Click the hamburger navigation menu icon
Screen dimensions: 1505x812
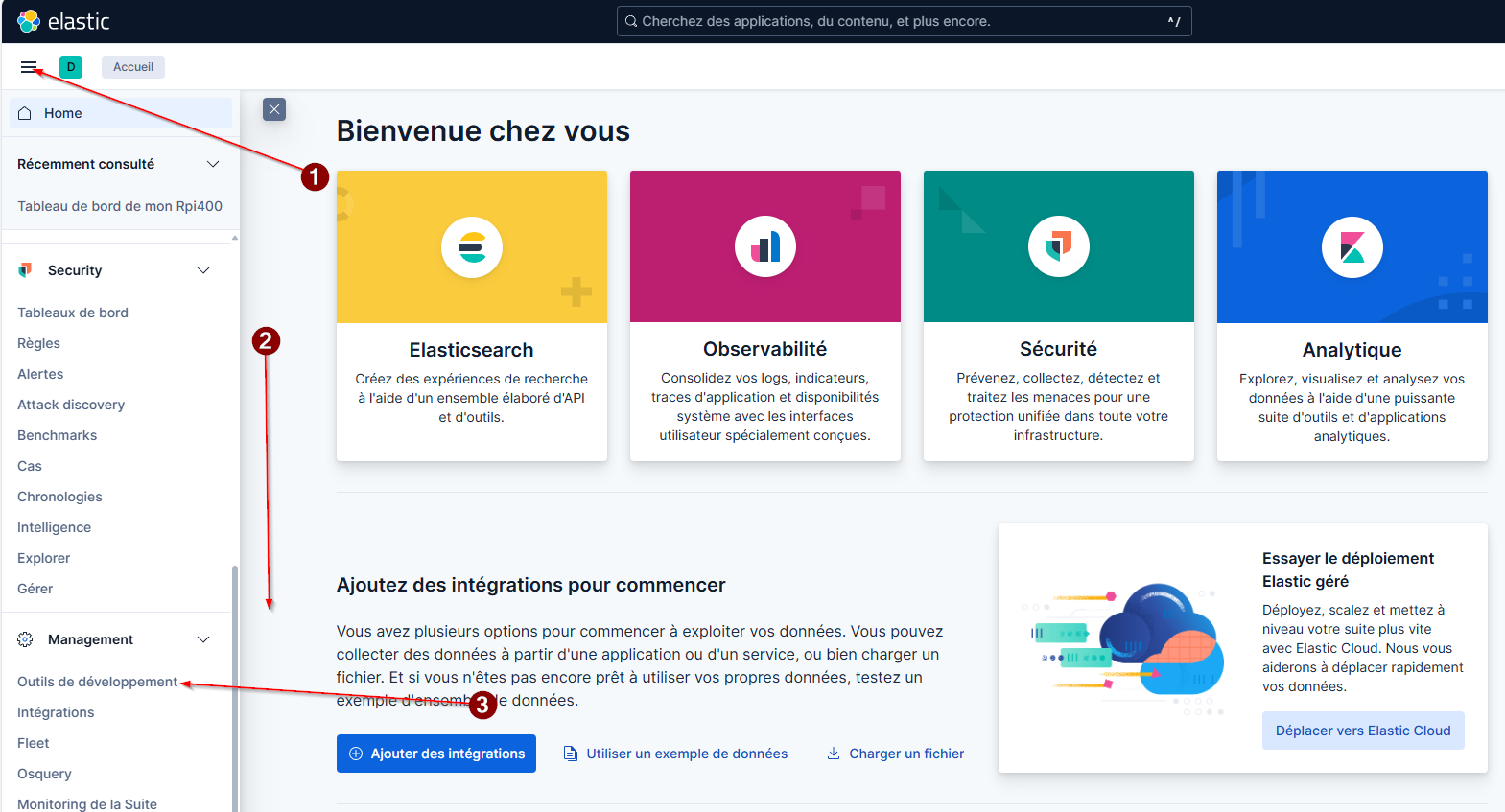pos(29,67)
